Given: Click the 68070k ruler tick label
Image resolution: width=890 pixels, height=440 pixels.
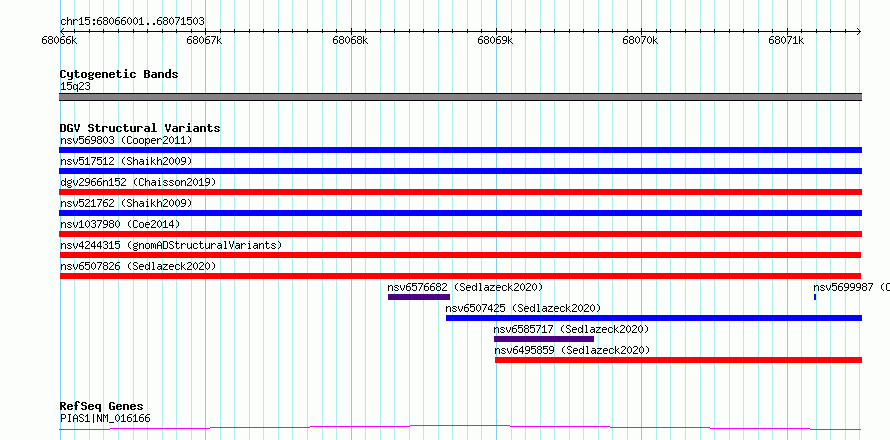Looking at the screenshot, I should pyautogui.click(x=641, y=40).
